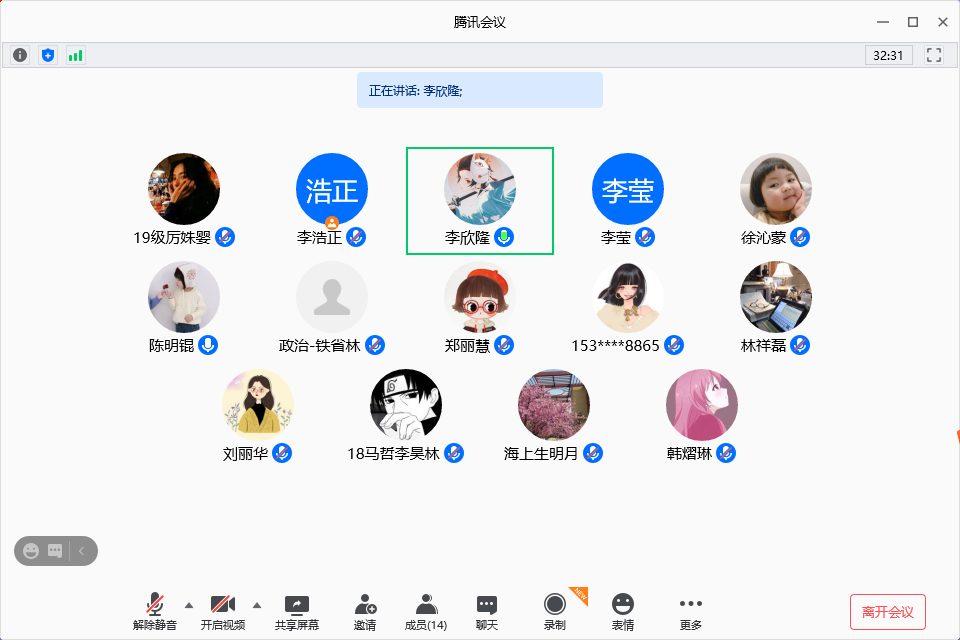Viewport: 960px width, 640px height.
Task: Open the Chat (聊天) panel
Action: 487,611
